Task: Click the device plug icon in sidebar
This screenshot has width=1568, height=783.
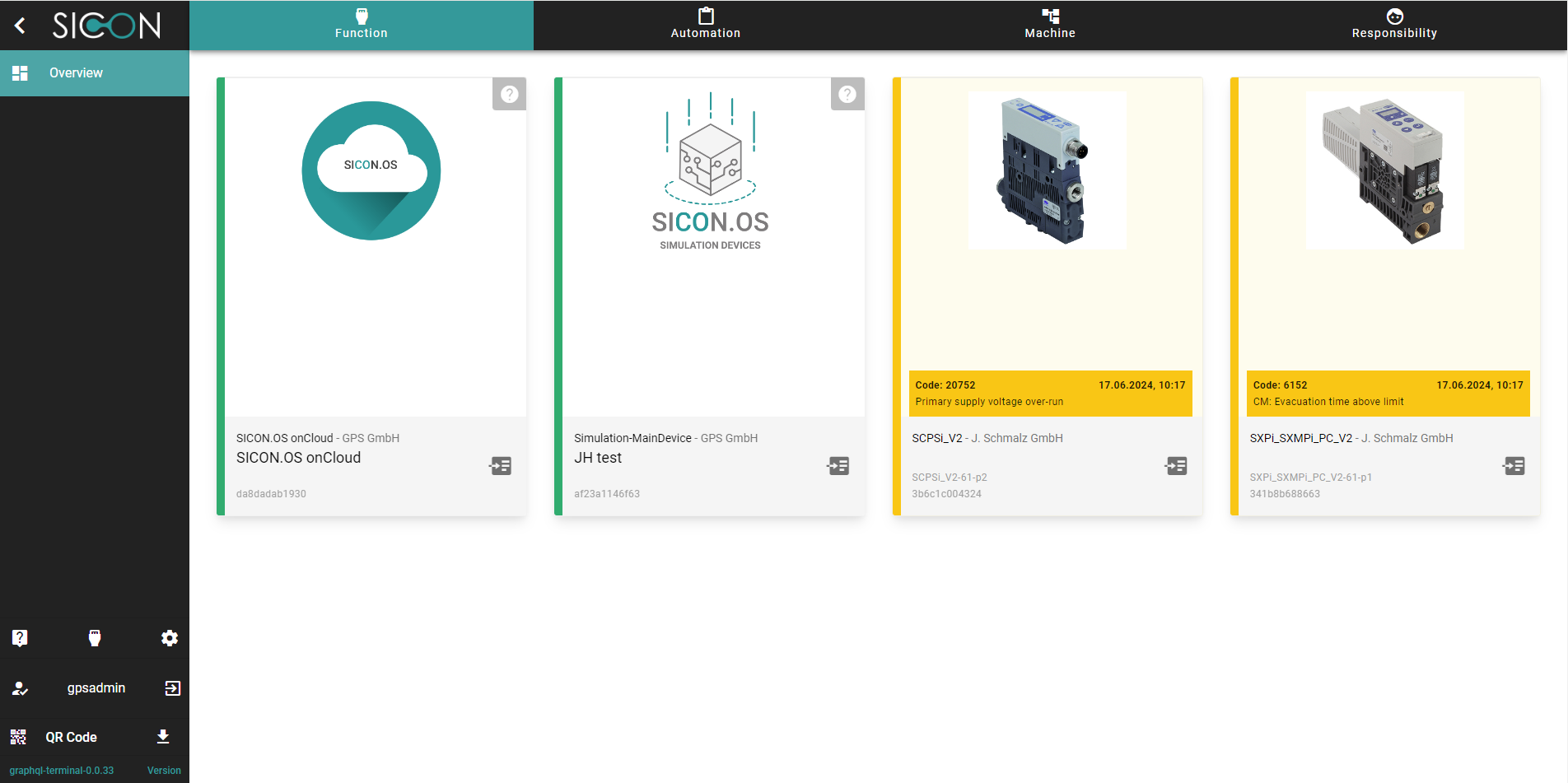Action: [x=95, y=638]
